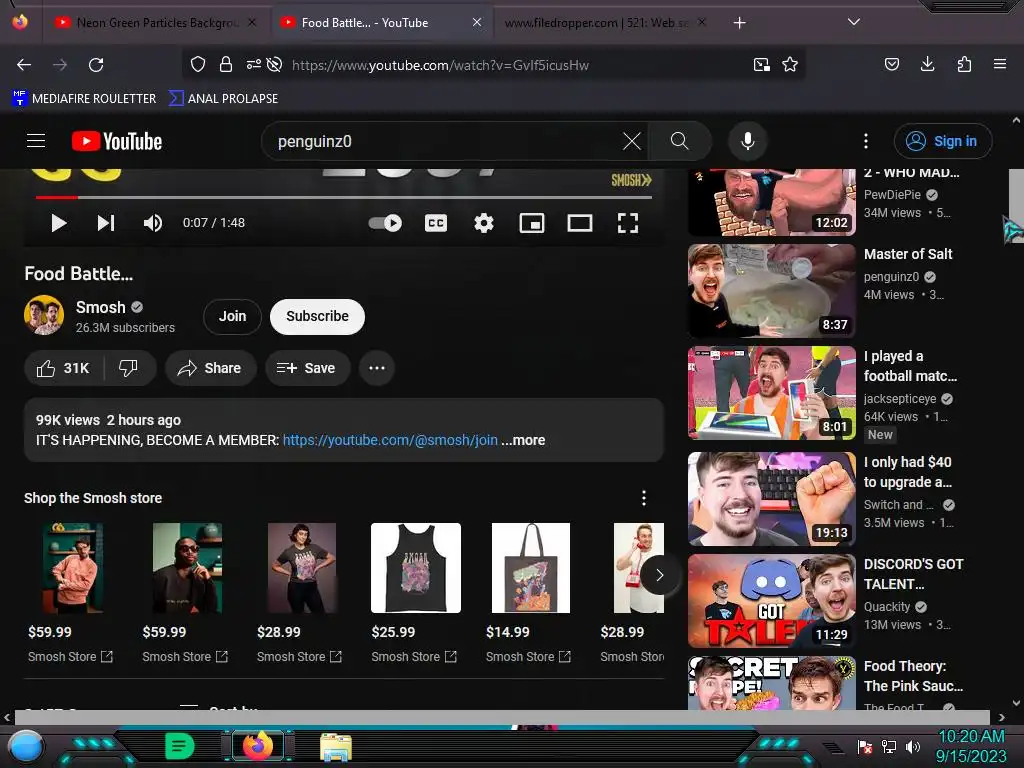This screenshot has width=1024, height=768.
Task: Open picture-in-picture icon in address bar
Action: coord(761,64)
